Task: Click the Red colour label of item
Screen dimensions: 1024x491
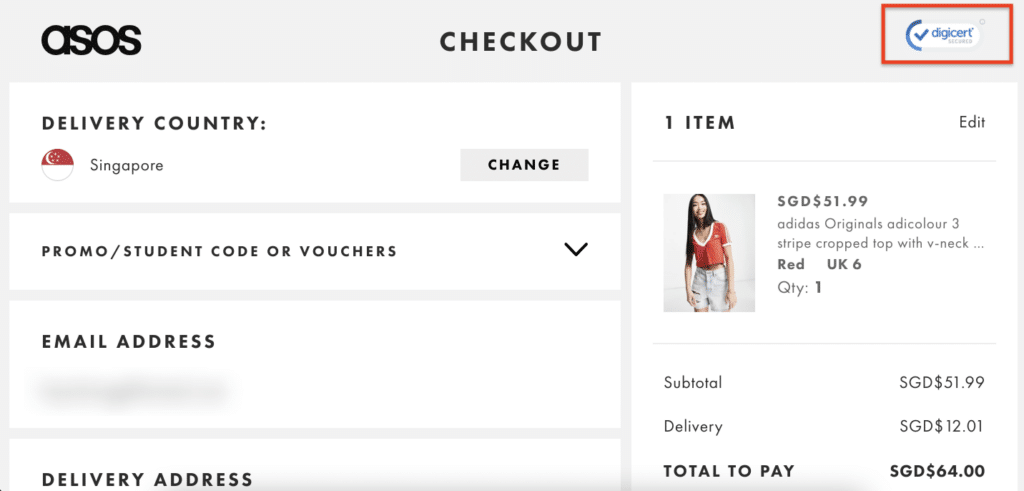Action: tap(791, 265)
